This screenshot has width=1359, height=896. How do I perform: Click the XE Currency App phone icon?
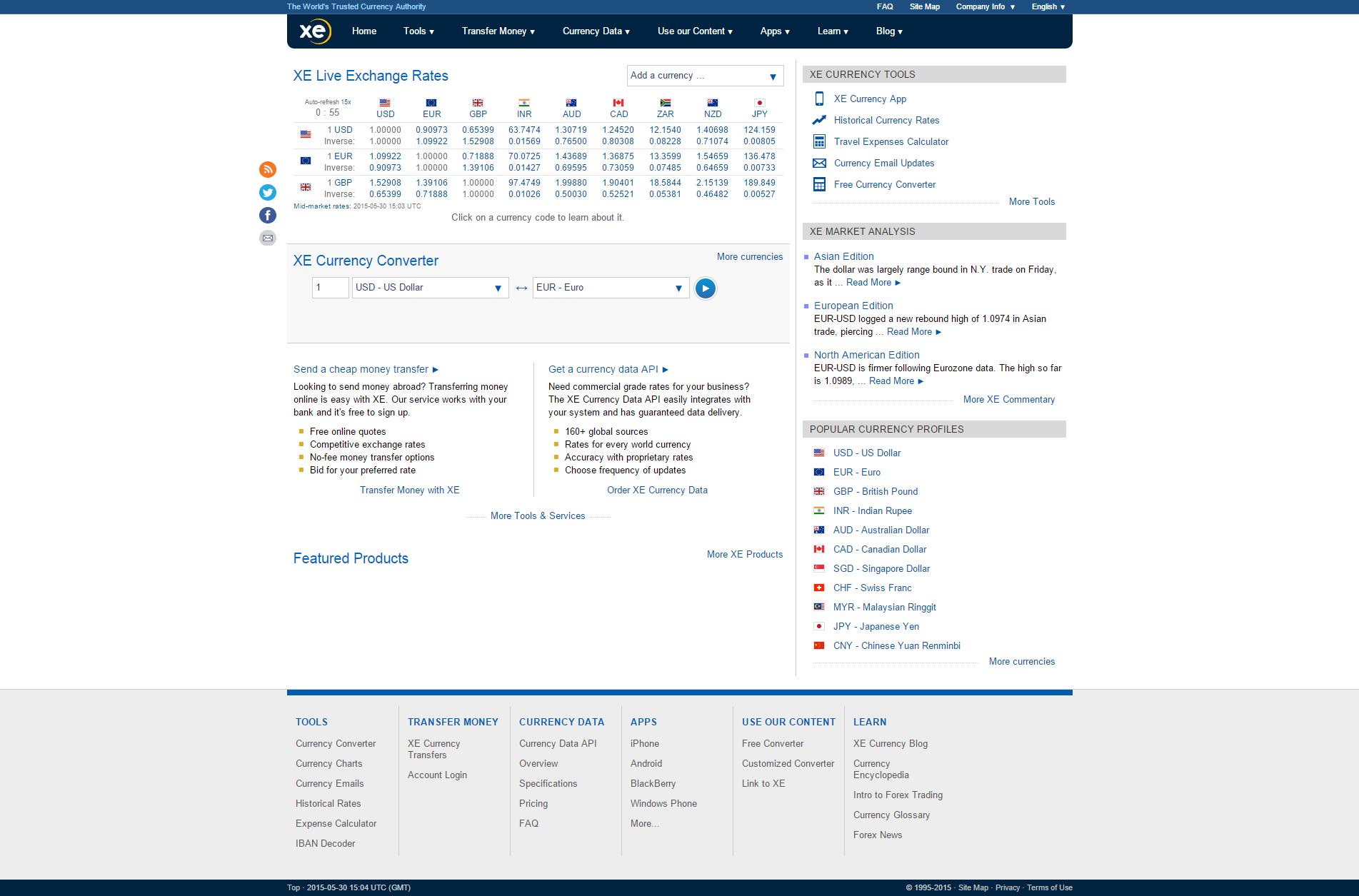819,99
